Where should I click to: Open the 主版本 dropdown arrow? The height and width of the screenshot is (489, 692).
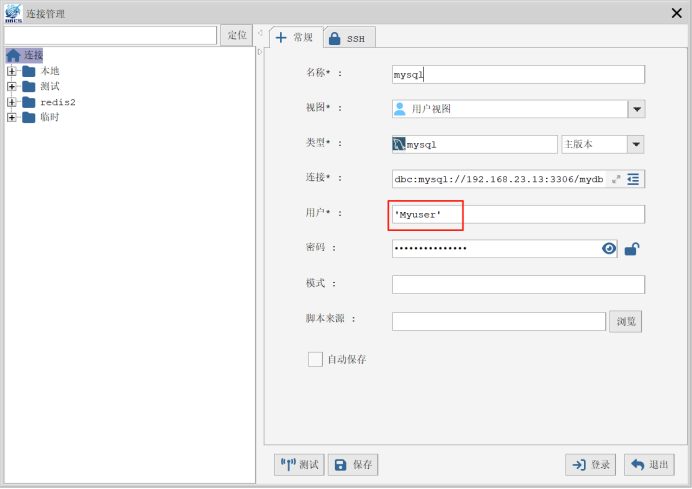pyautogui.click(x=636, y=144)
